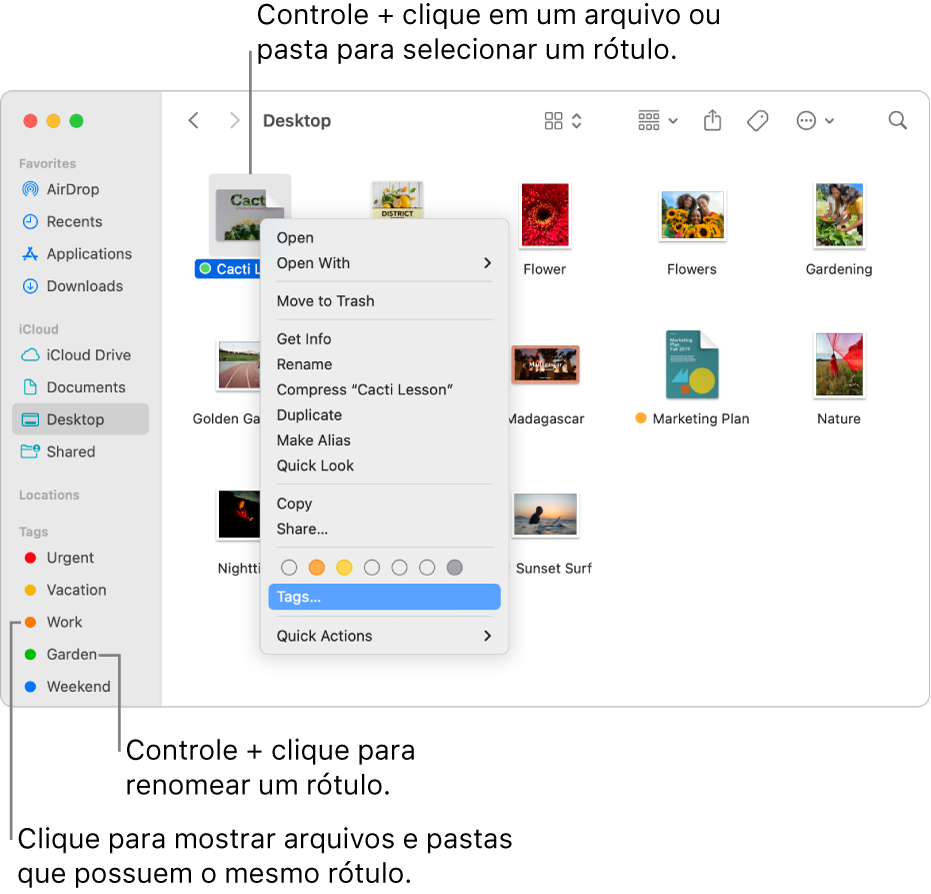The height and width of the screenshot is (894, 931).
Task: Select the Sunset Surf thumbnail
Action: coord(545,514)
